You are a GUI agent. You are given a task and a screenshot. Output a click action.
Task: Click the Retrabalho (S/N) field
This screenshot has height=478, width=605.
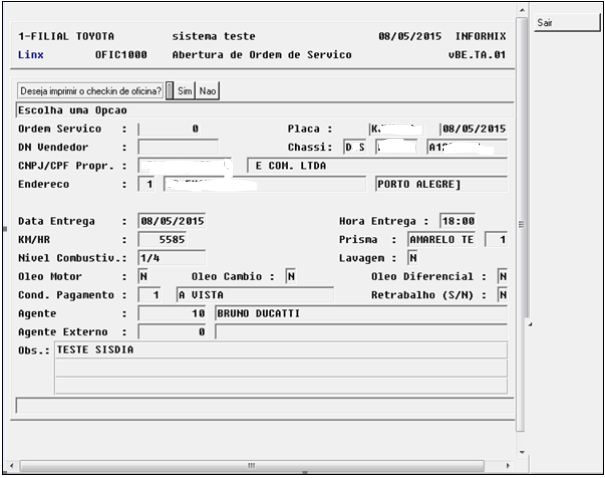click(x=502, y=295)
